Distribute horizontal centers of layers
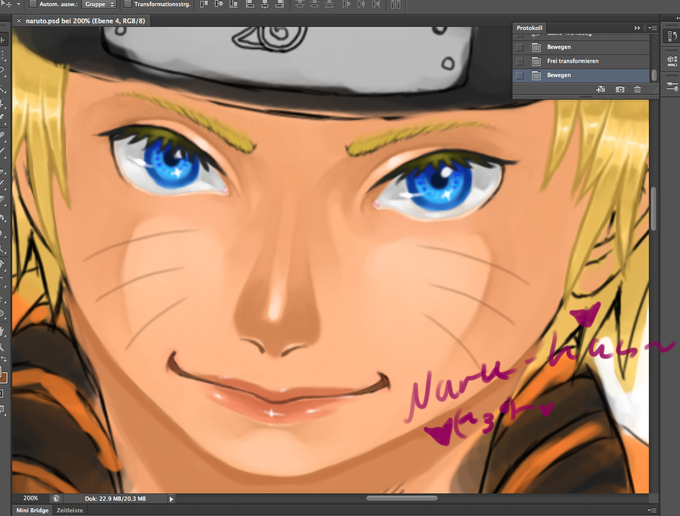 point(361,4)
